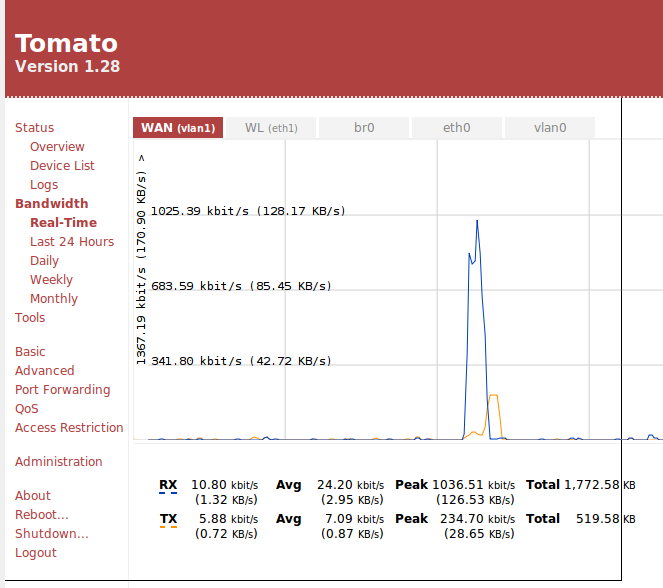This screenshot has height=588, width=663.
Task: Click TX Peak value 234.70 kbit/s
Action: (x=477, y=519)
